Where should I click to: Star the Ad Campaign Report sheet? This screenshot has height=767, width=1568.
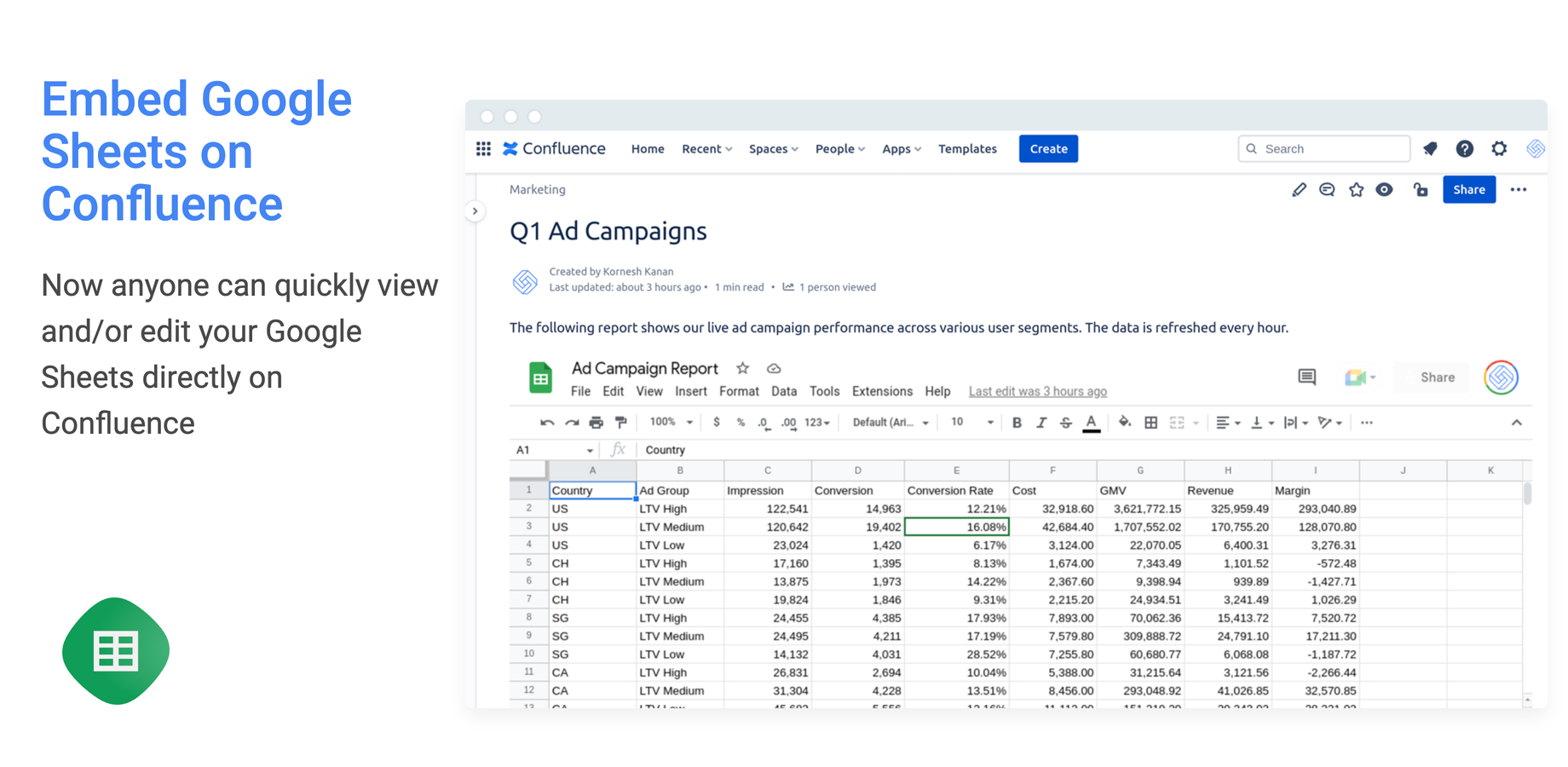click(x=743, y=368)
